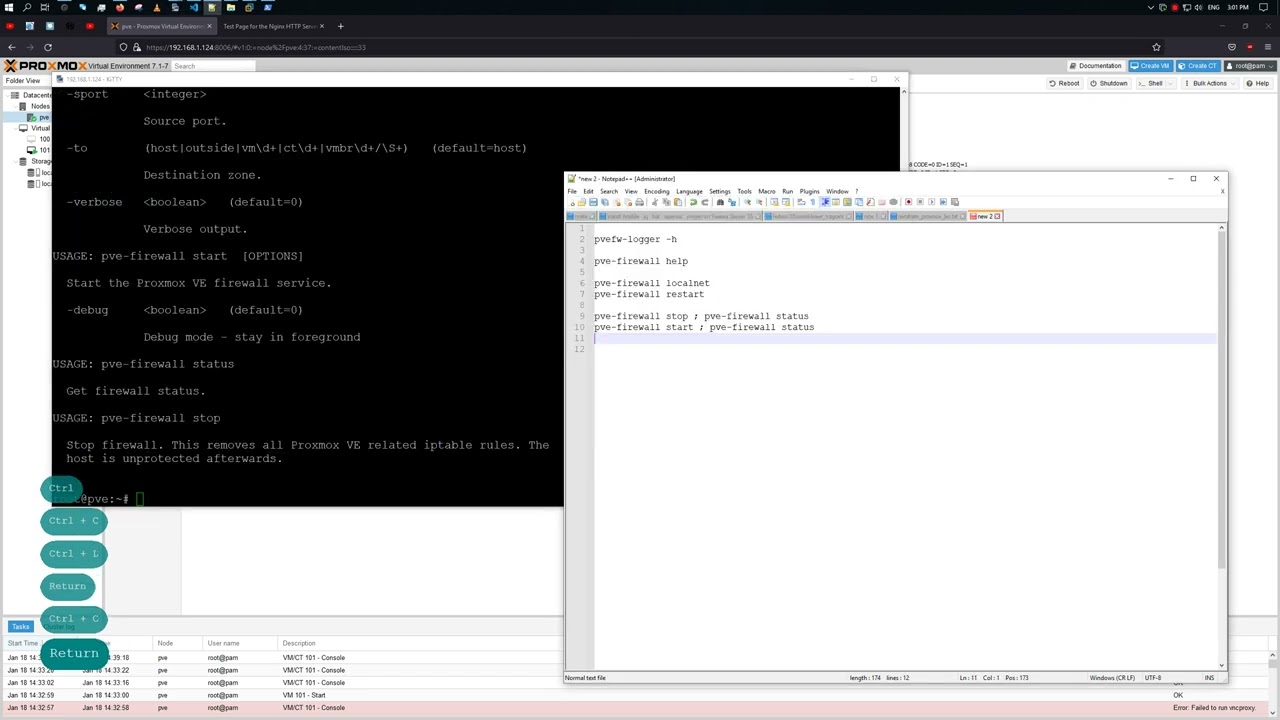The height and width of the screenshot is (720, 1280).
Task: Show hidden system tray icons chevron
Action: pos(1150,7)
